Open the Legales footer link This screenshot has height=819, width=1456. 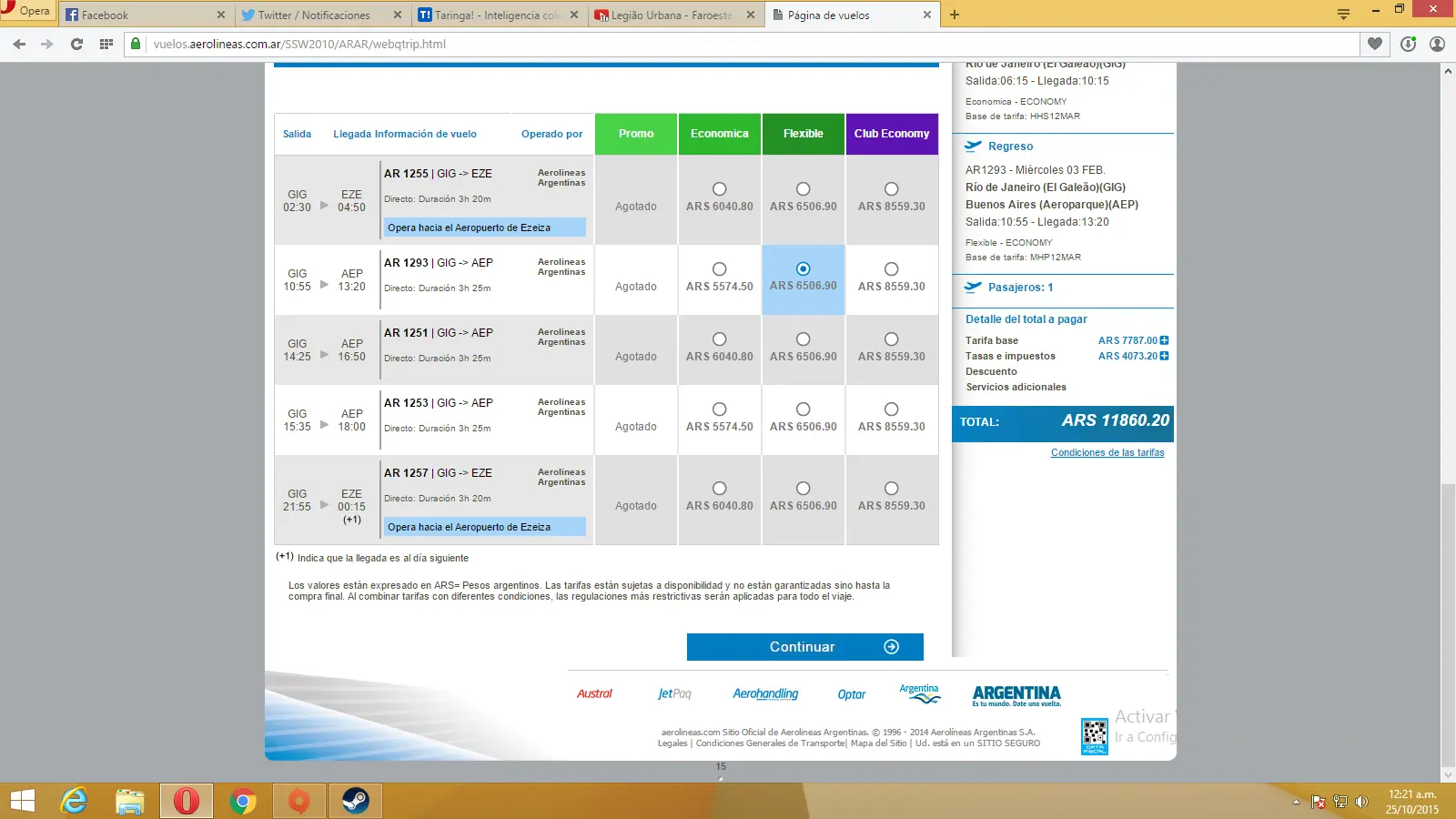[x=672, y=743]
